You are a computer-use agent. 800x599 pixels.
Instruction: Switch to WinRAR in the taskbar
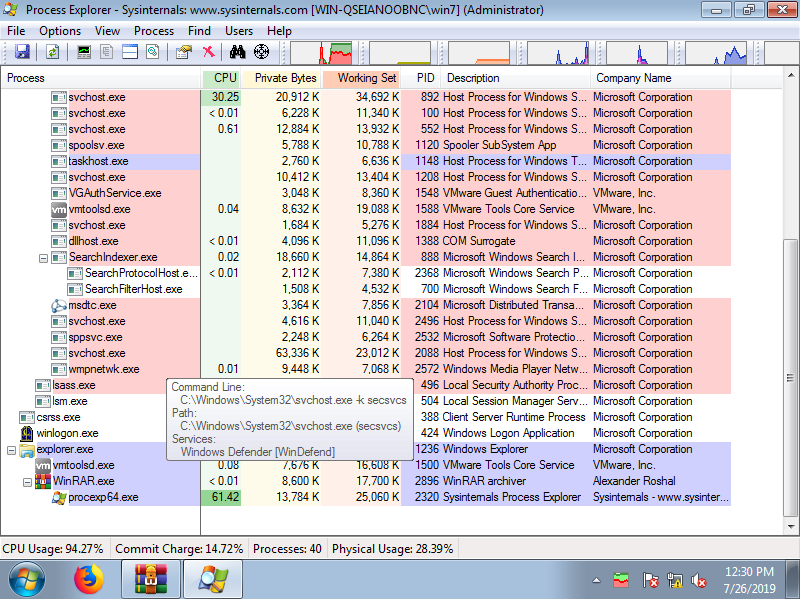coord(151,580)
